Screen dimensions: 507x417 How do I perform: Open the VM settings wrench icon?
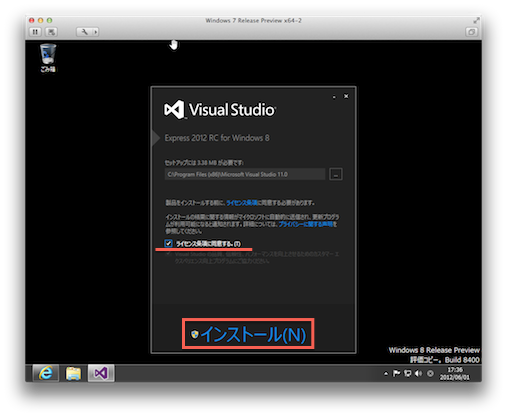click(x=84, y=32)
